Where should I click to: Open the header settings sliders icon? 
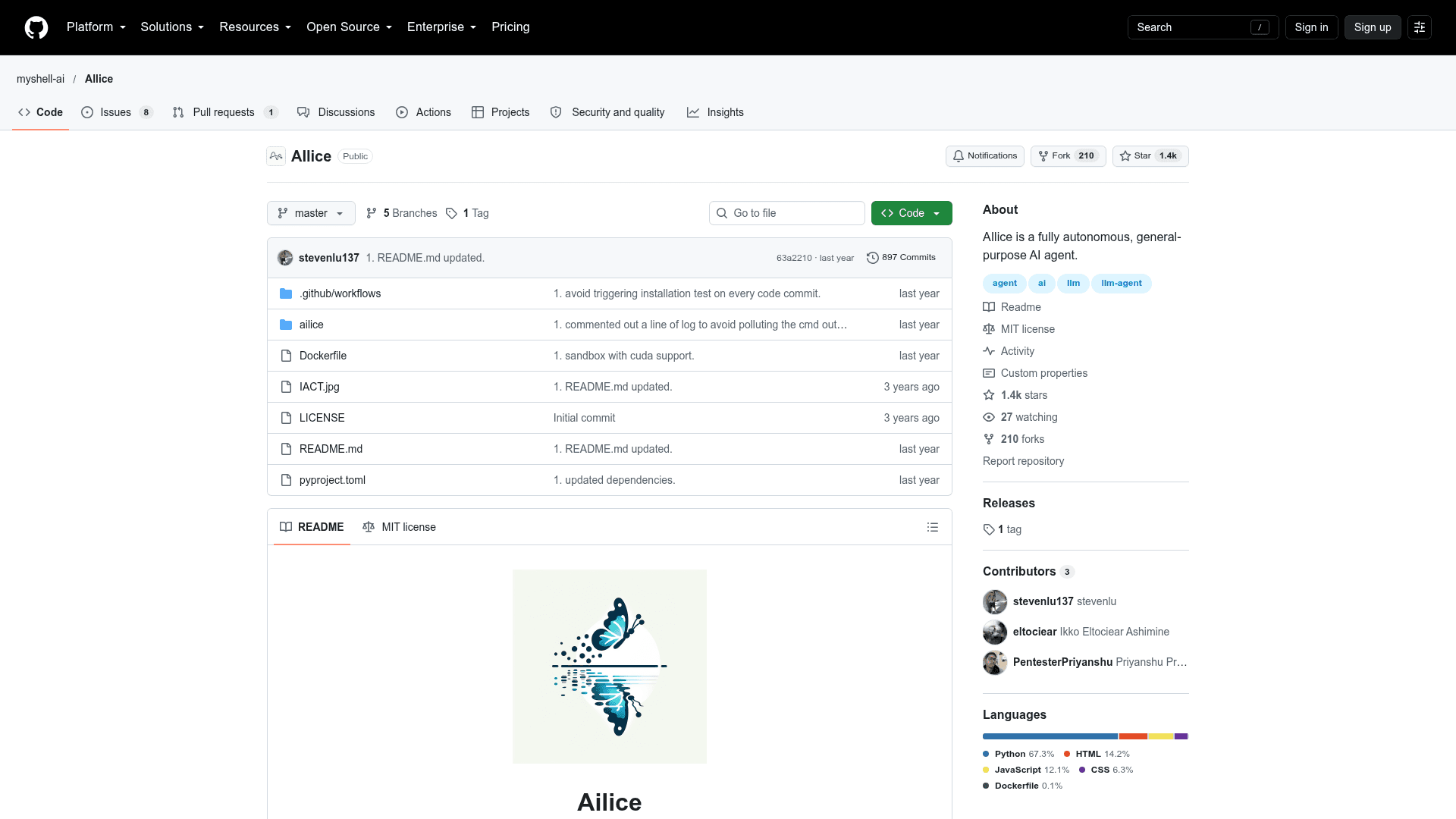click(x=1420, y=27)
